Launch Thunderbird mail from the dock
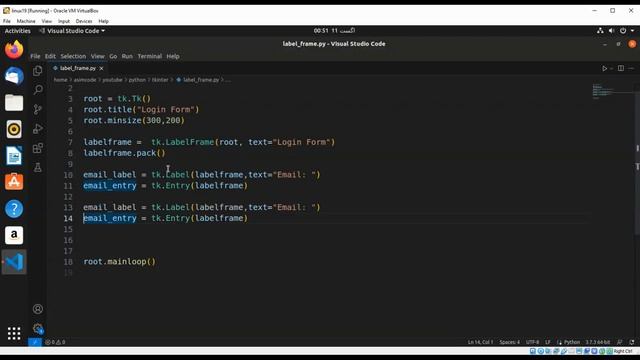The width and height of the screenshot is (640, 360). click(14, 76)
